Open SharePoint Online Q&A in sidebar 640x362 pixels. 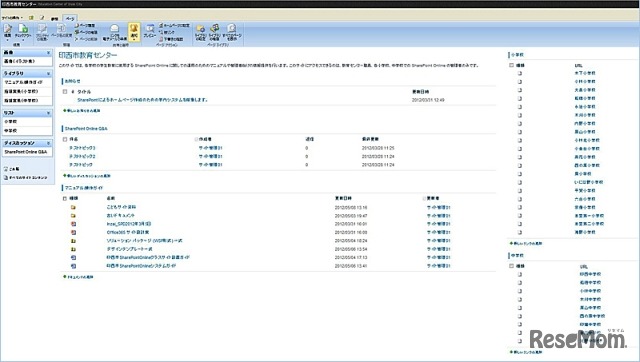[26, 152]
